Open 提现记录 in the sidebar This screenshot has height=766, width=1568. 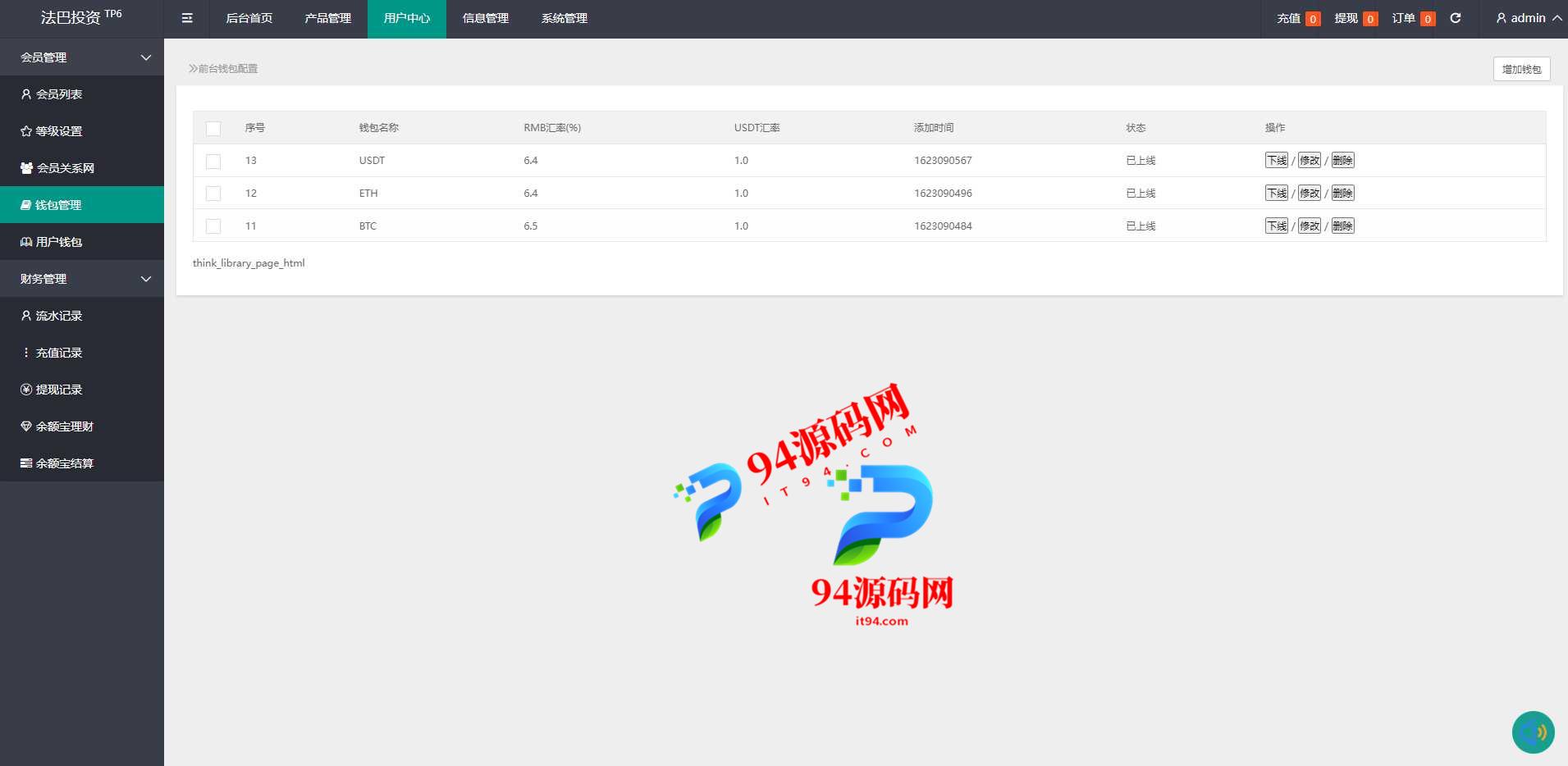82,390
